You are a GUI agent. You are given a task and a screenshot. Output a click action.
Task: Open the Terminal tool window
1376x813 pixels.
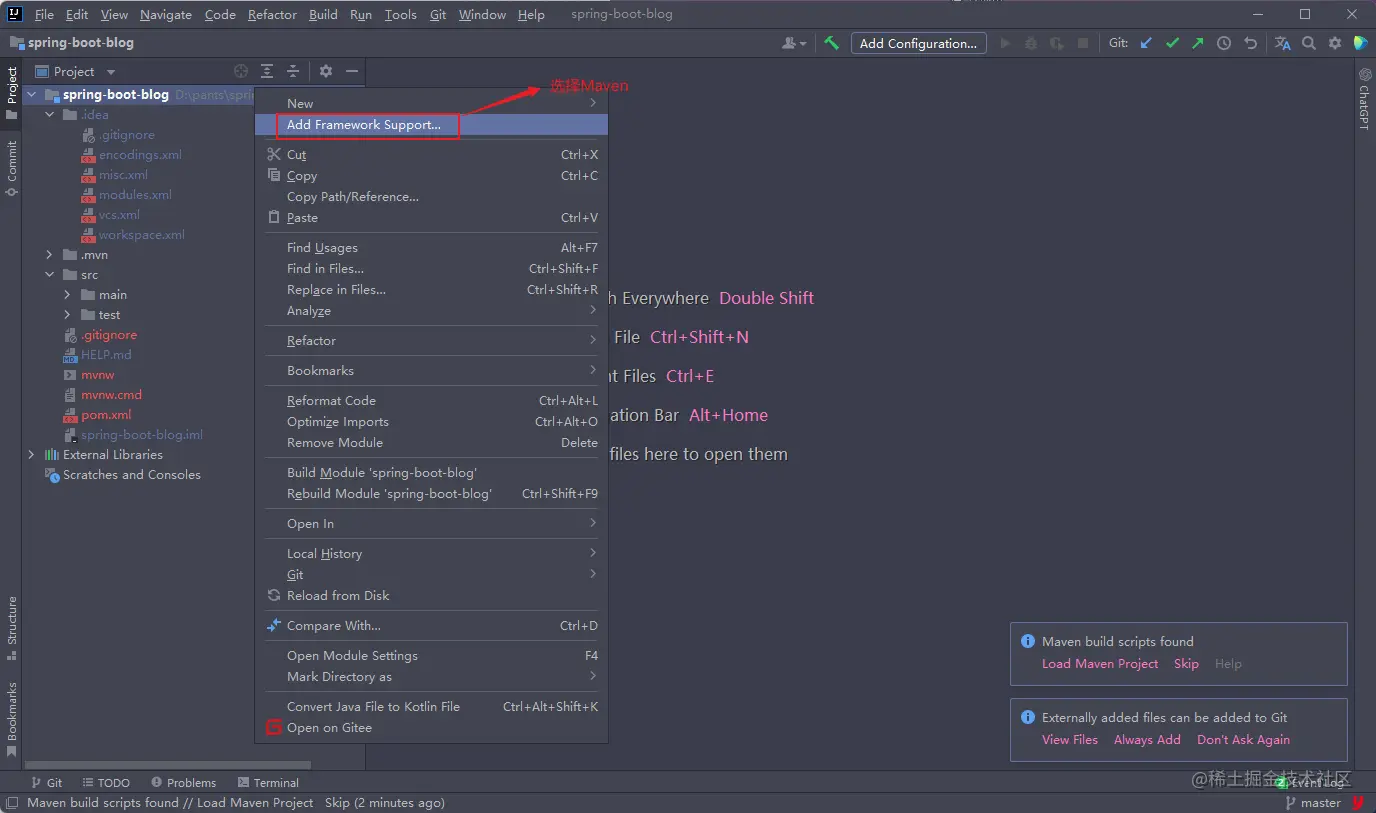coord(269,783)
